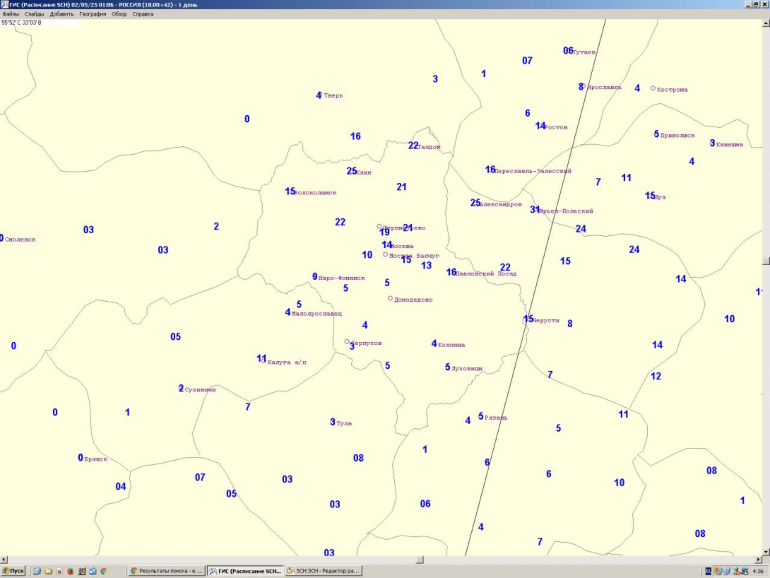This screenshot has height=578, width=770.
Task: Click the ГИС application icon in title bar
Action: [4, 5]
